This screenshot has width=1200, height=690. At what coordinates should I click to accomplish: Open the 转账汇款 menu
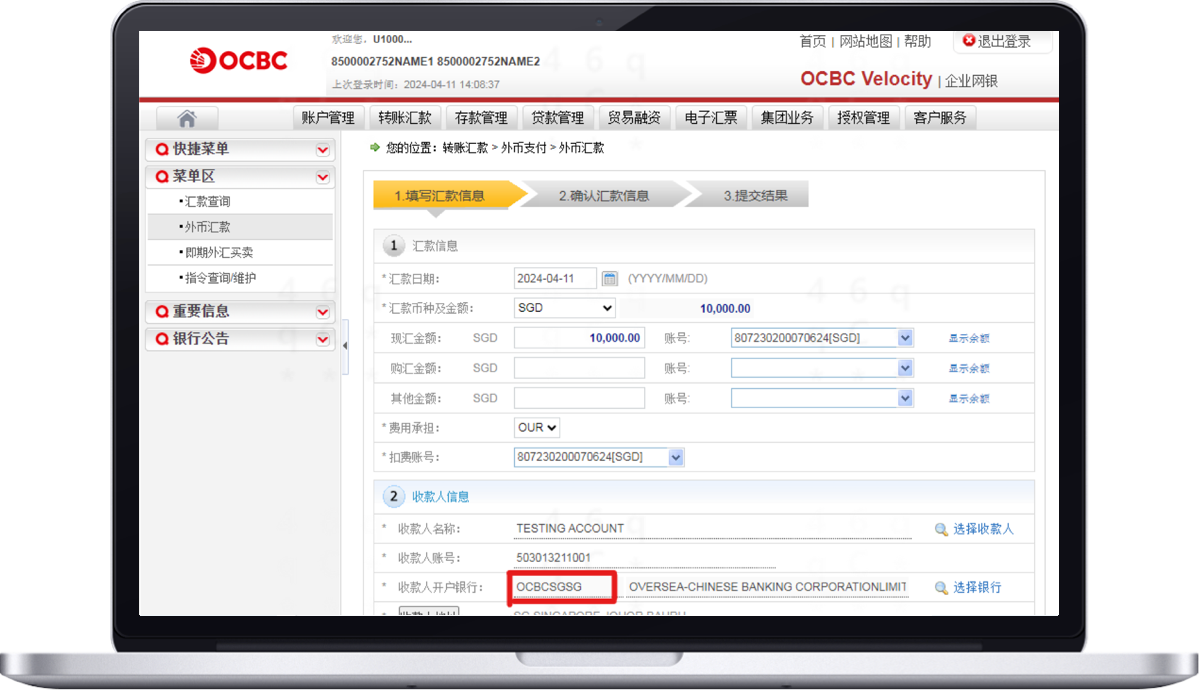(x=404, y=118)
